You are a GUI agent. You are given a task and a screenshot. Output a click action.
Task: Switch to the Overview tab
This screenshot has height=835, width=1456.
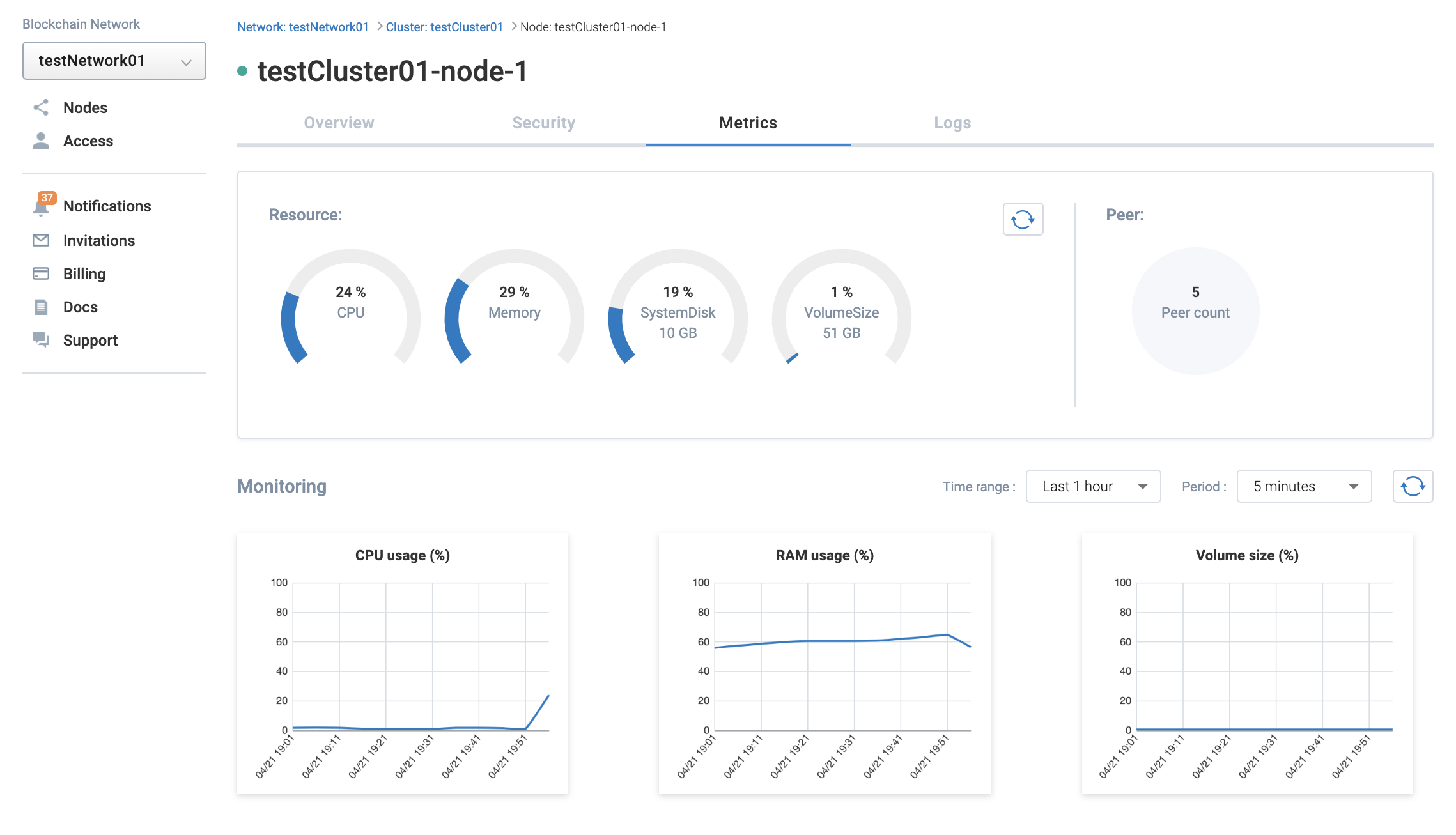339,123
